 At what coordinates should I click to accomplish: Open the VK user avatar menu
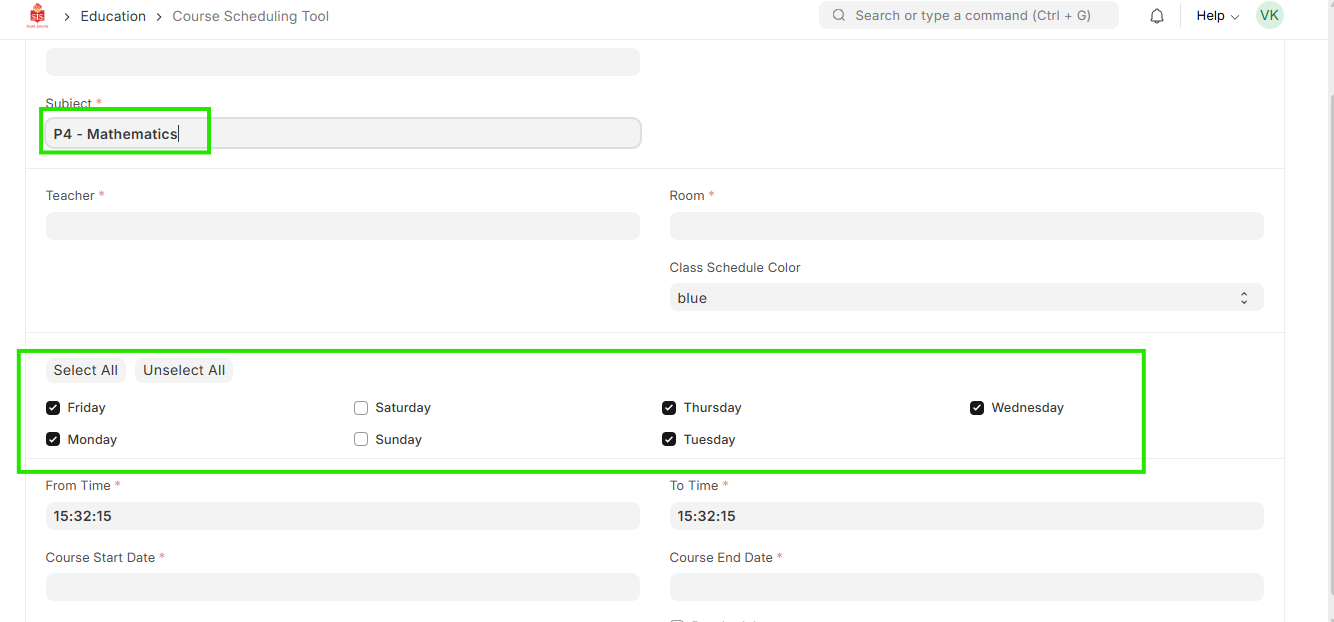point(1269,15)
